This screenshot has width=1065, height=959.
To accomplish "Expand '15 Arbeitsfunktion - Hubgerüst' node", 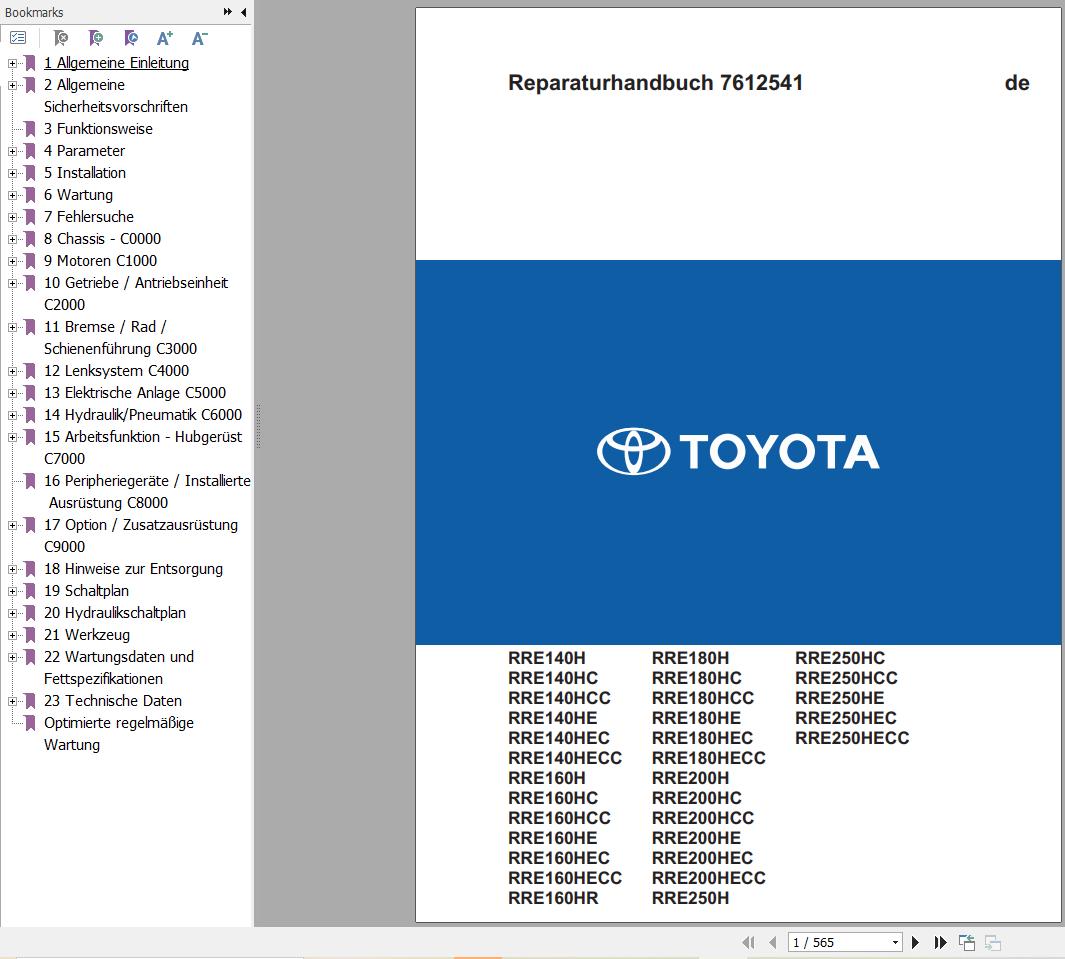I will tap(12, 437).
